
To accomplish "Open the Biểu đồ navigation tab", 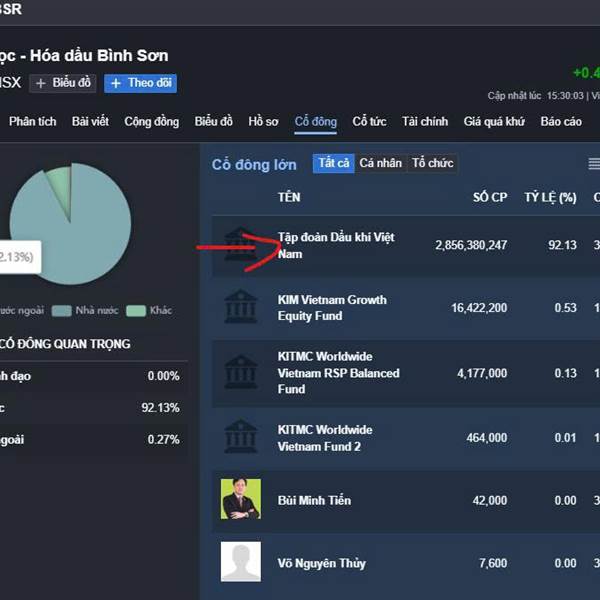I will tap(214, 121).
